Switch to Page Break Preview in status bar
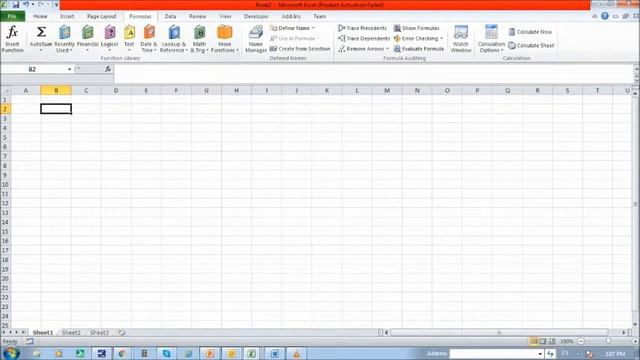Image resolution: width=640 pixels, height=360 pixels. pos(552,341)
